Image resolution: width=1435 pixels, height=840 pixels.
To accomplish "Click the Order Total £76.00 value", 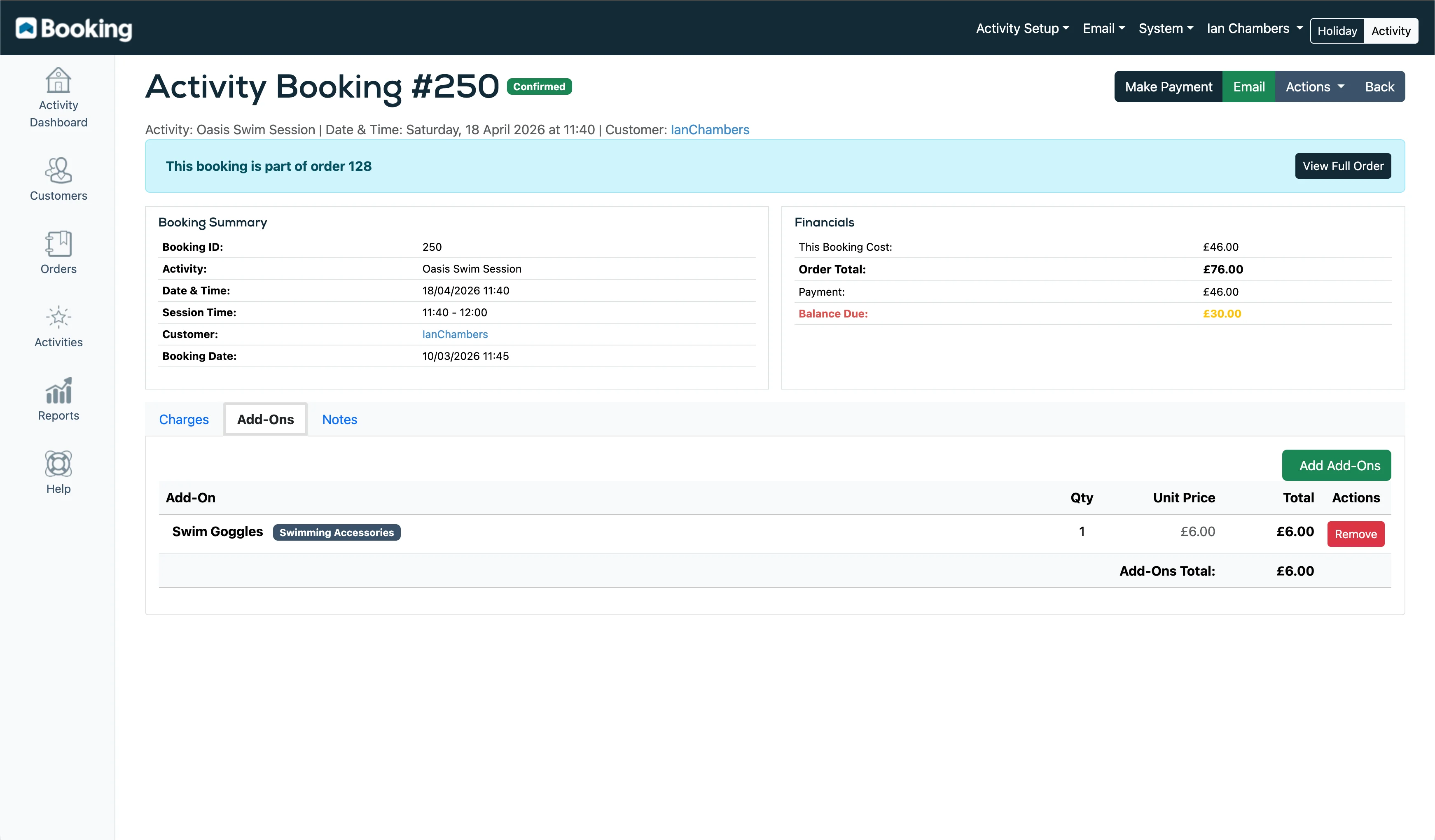I will 1222,269.
